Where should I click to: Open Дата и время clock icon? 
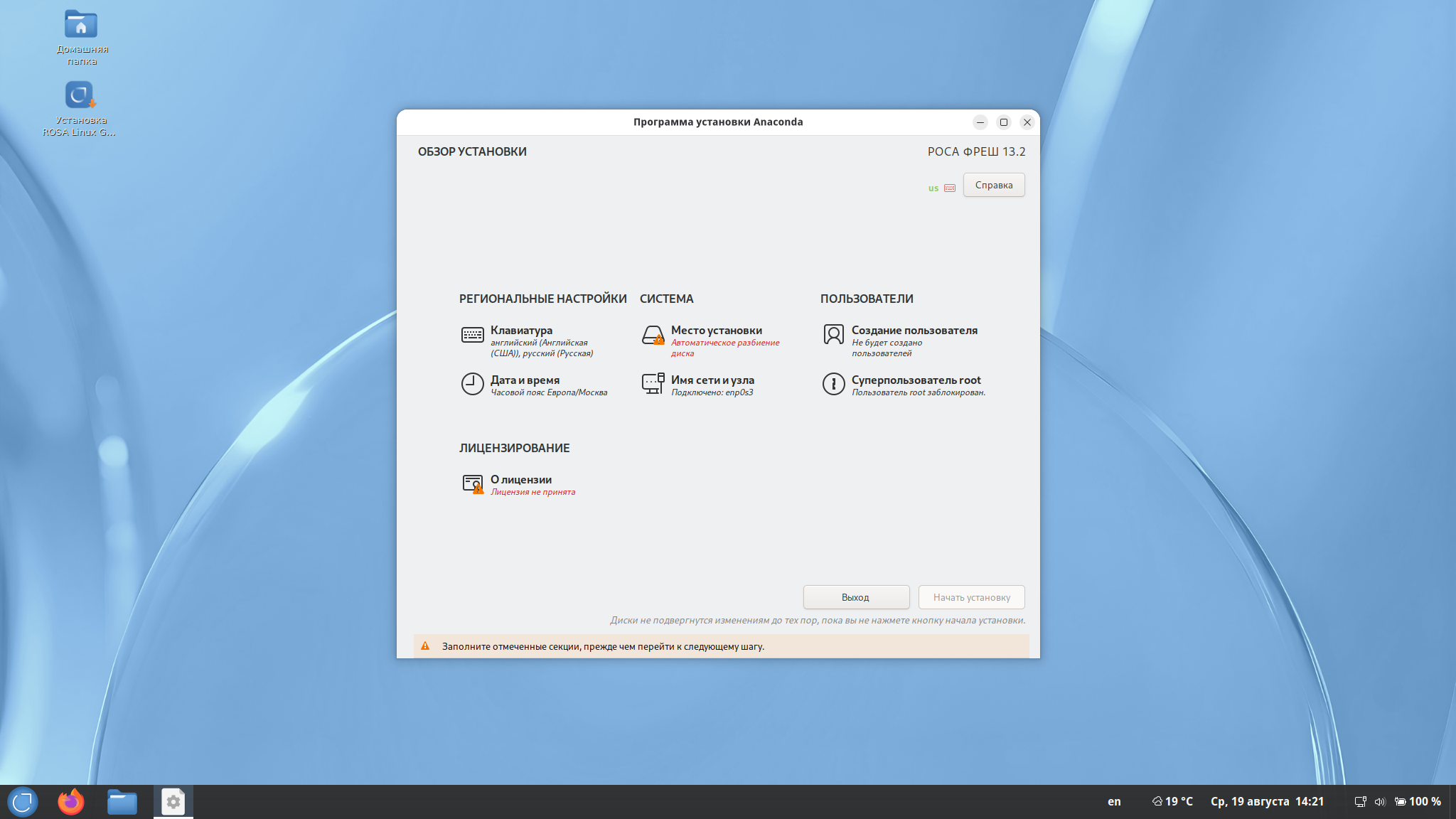(x=472, y=384)
